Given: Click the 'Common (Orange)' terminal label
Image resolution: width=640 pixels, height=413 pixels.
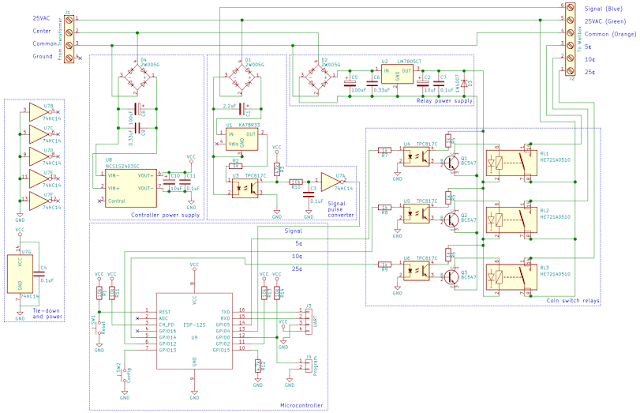Looking at the screenshot, I should (x=610, y=34).
